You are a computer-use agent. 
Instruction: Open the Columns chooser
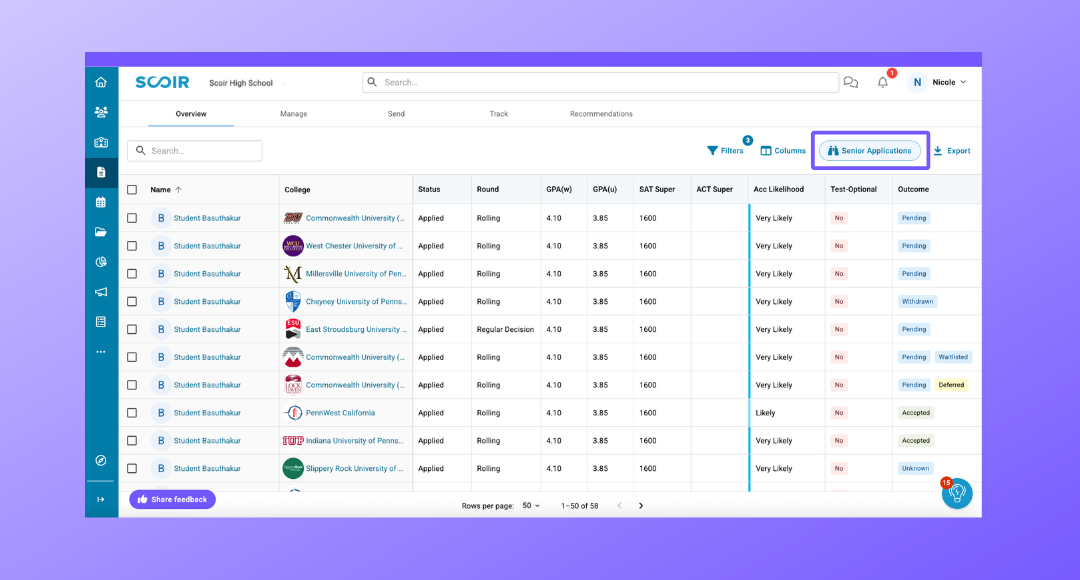tap(783, 150)
